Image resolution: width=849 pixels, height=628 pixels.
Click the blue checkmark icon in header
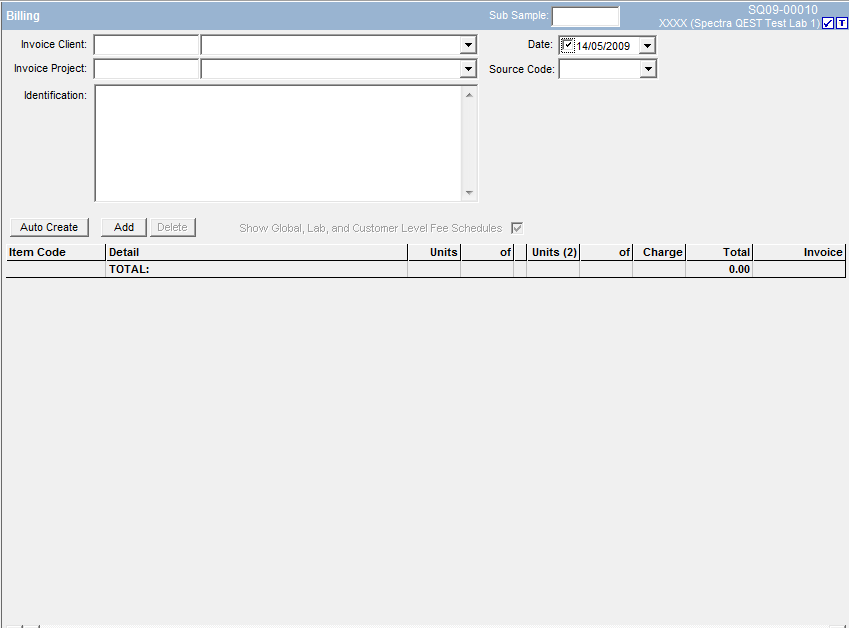pos(827,23)
